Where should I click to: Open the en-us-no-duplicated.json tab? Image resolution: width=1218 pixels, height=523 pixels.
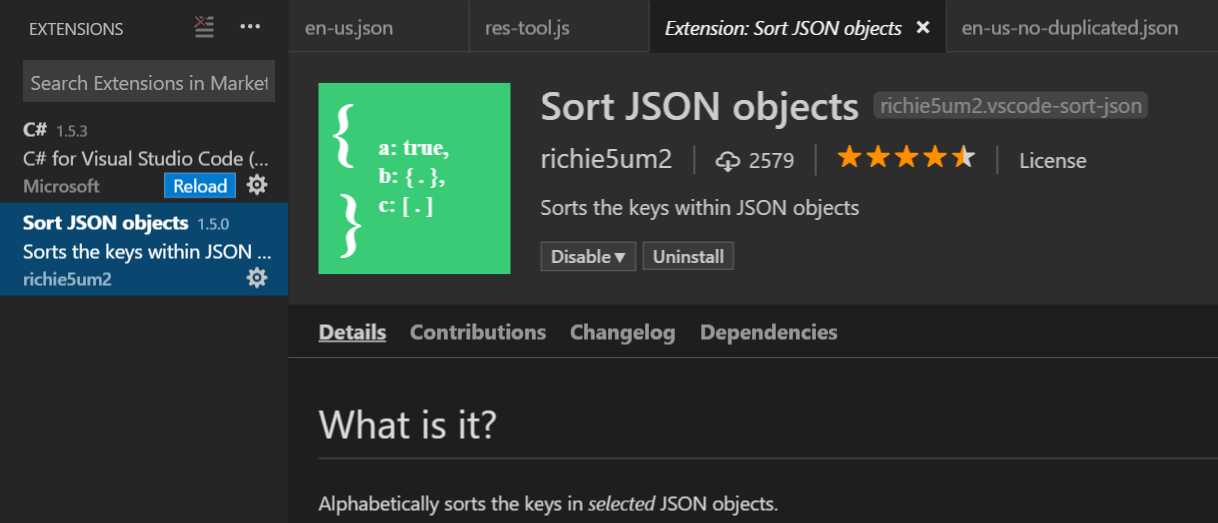pos(1070,27)
